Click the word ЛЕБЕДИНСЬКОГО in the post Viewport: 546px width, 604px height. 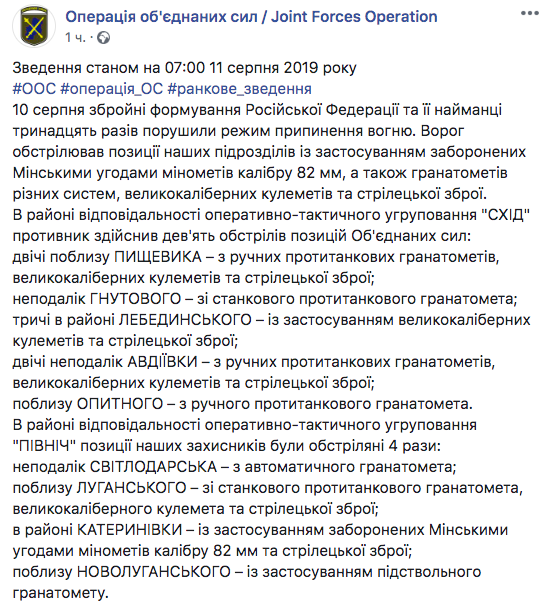(x=185, y=320)
